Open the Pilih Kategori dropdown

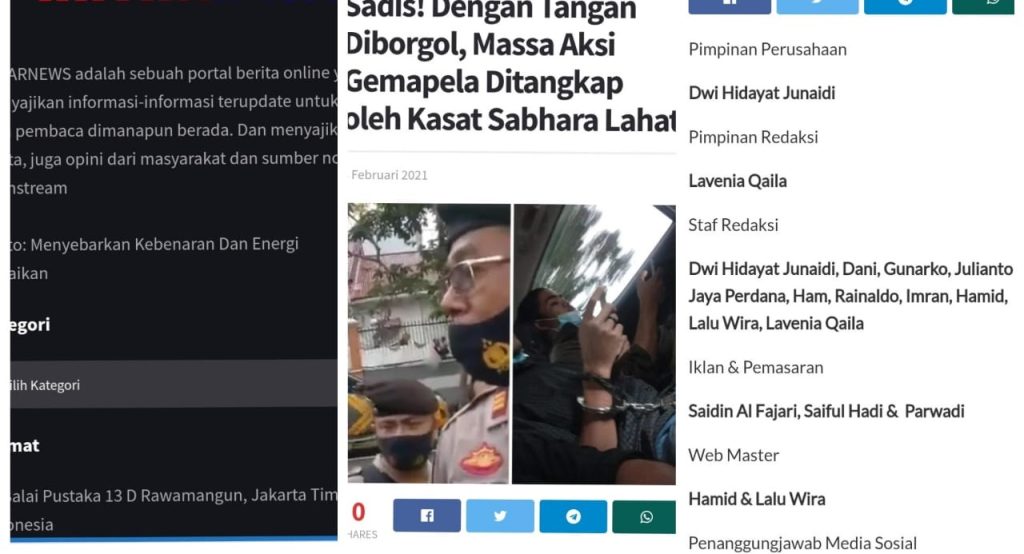click(x=174, y=385)
